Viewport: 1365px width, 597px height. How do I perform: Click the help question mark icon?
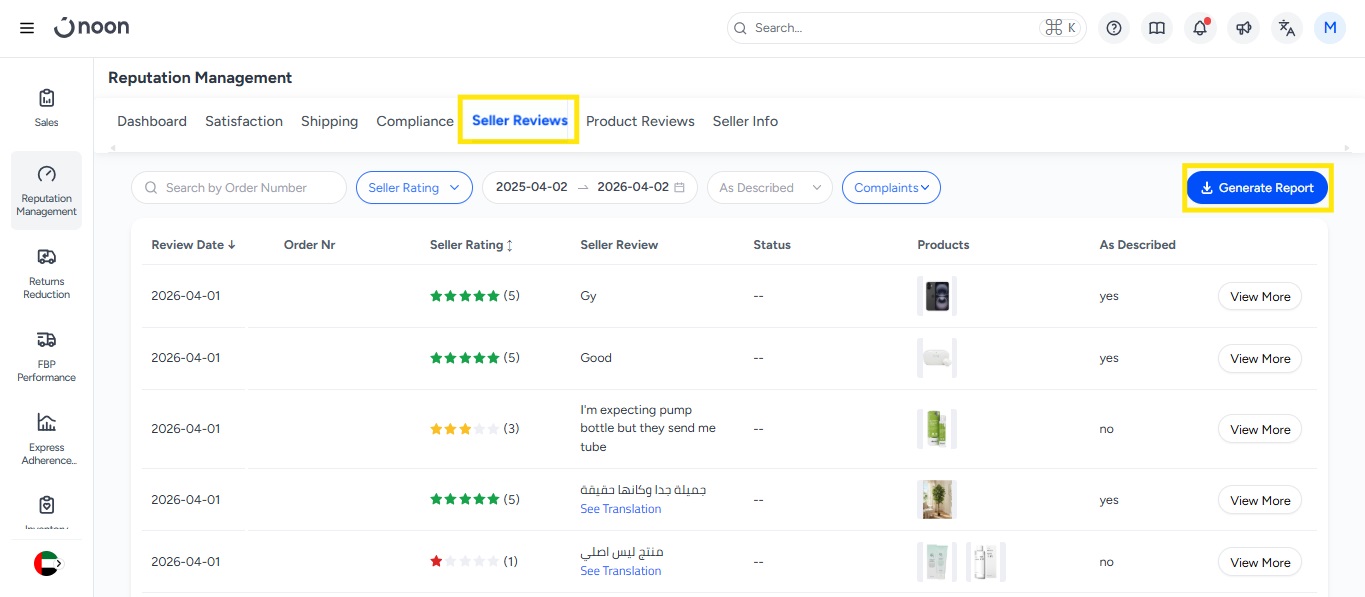click(x=1113, y=28)
